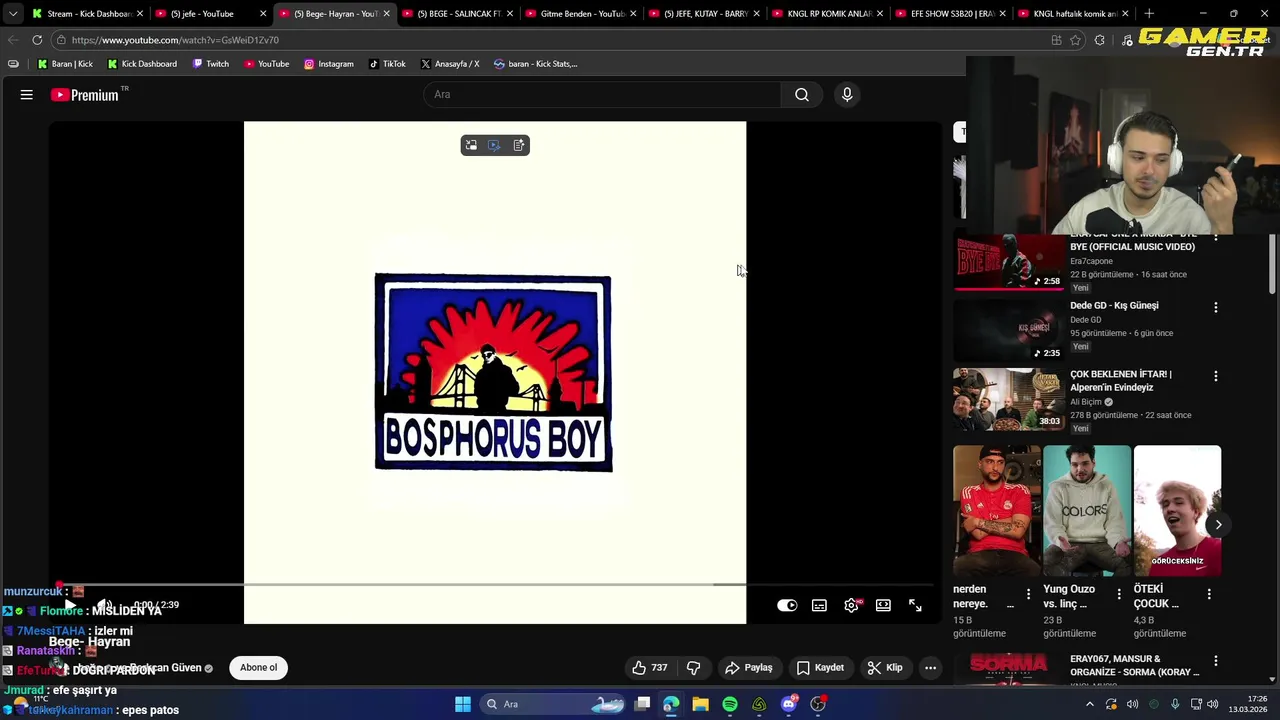Screen dimensions: 1280x720
Task: Open options for ÇOK BEKLENEN İFTAR video
Action: tap(1216, 377)
